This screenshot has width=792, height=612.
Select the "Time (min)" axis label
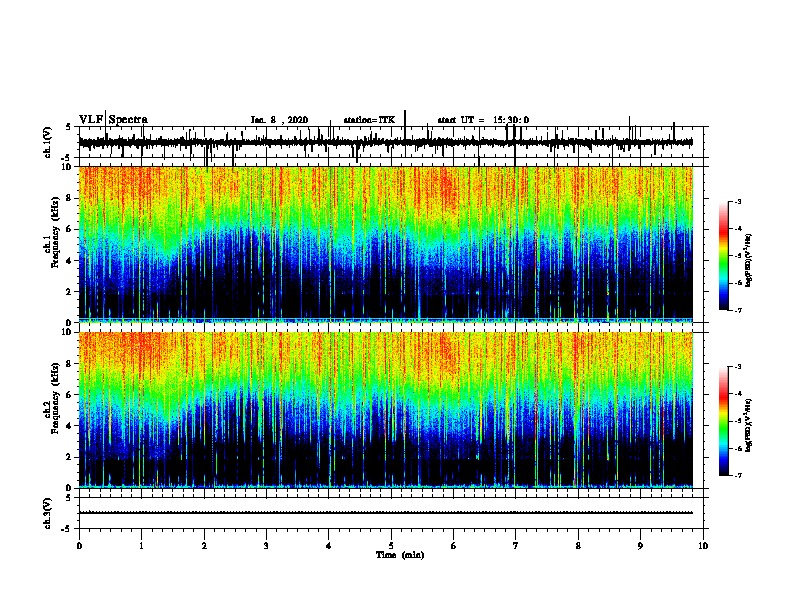click(400, 555)
